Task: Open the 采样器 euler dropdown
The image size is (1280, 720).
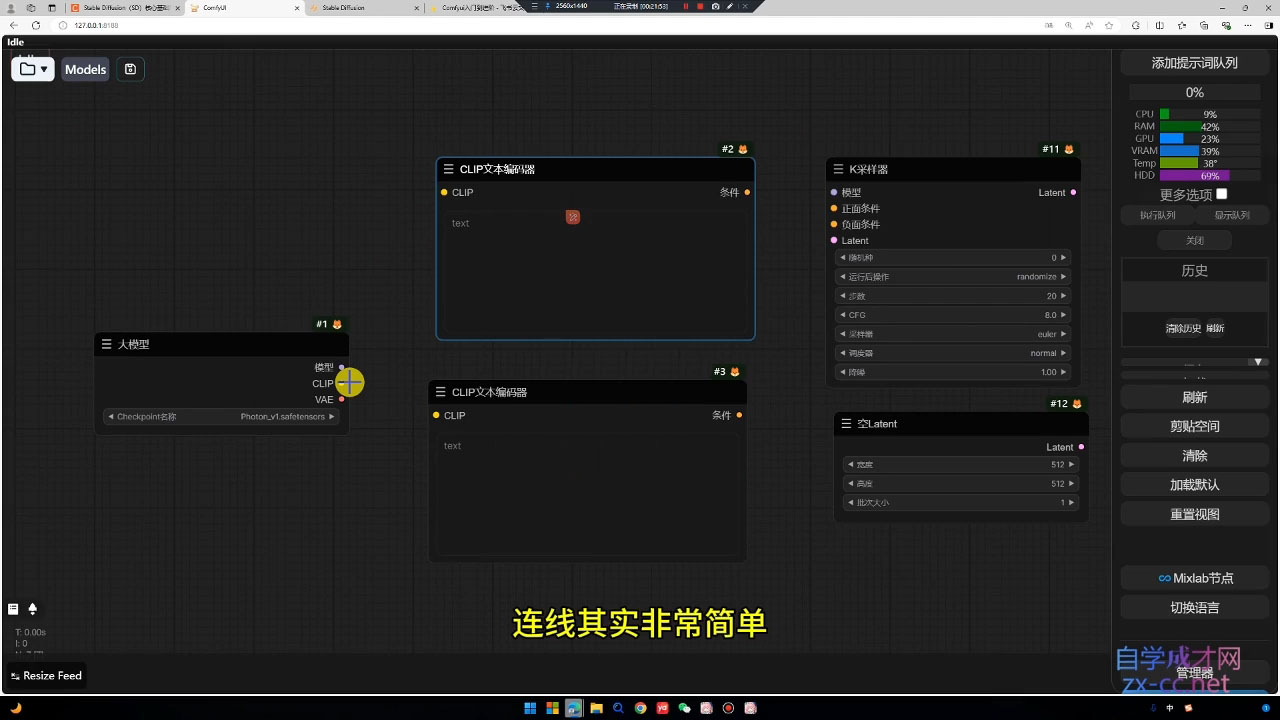Action: coord(953,334)
